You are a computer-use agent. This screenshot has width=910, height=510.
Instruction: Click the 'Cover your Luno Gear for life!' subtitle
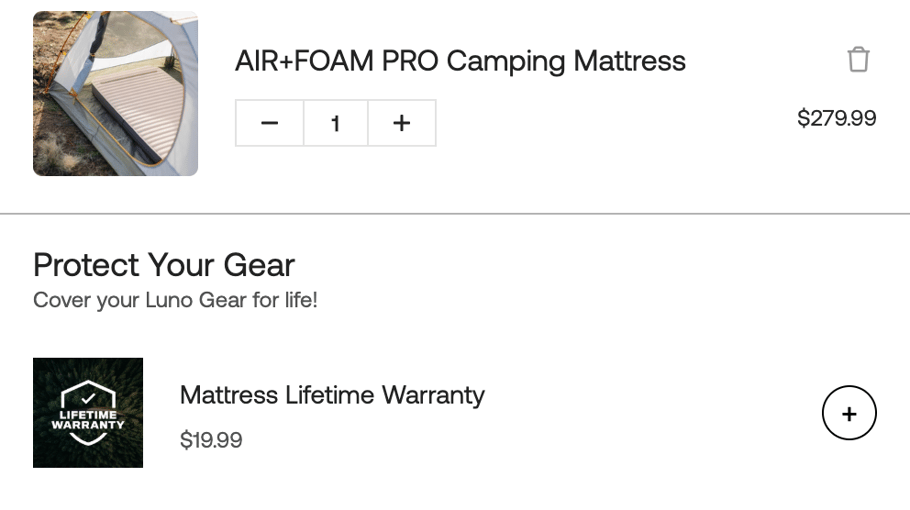point(175,300)
